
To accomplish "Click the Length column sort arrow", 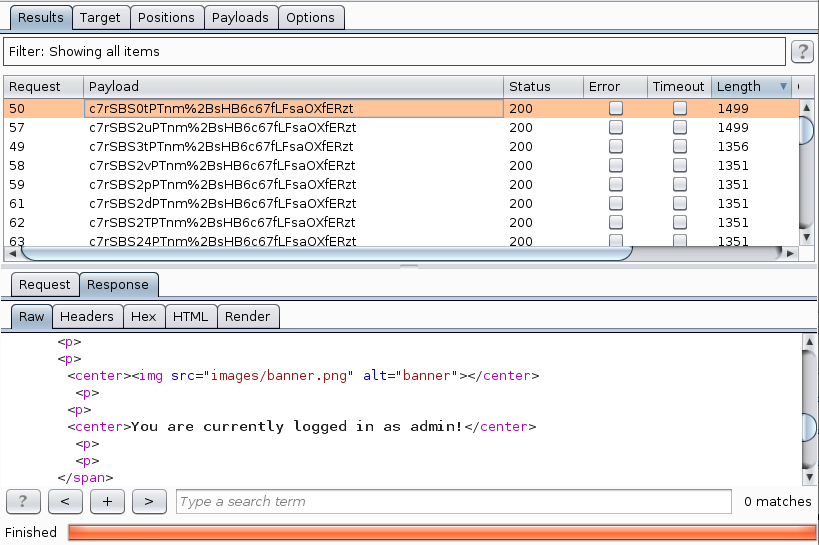I will click(783, 87).
